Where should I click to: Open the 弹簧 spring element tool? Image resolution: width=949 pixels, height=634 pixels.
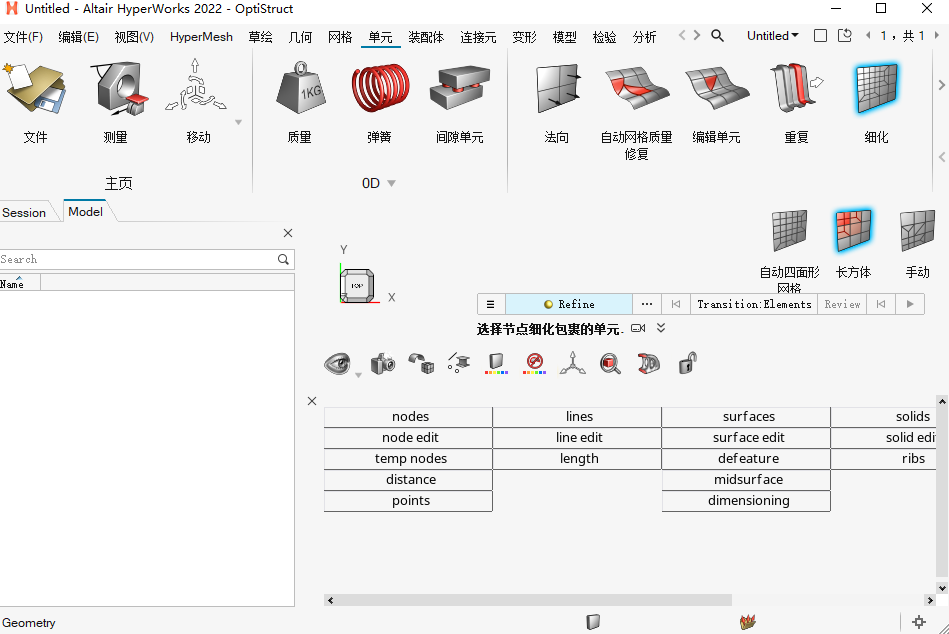coord(378,100)
